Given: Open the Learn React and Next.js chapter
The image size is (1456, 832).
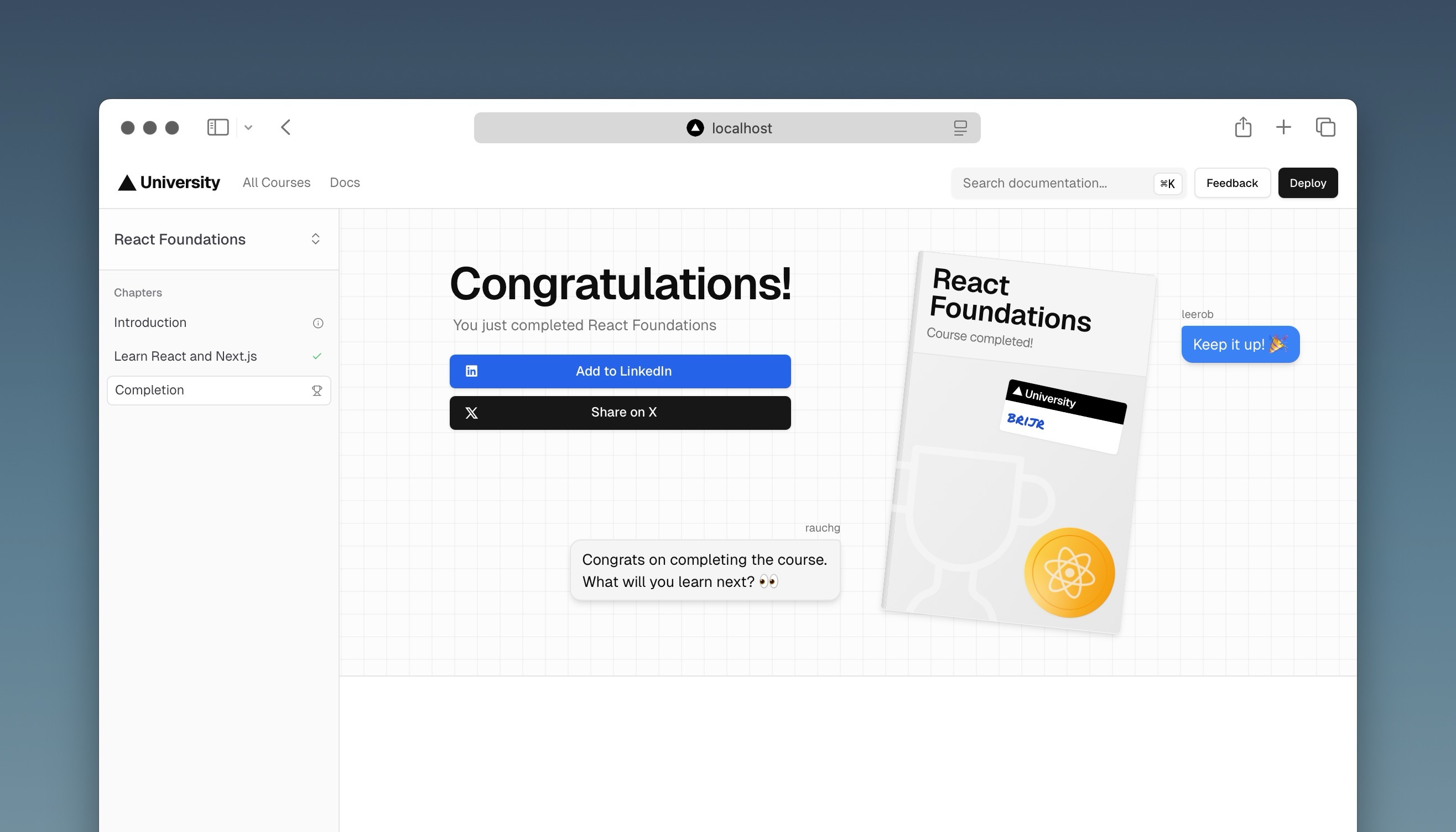Looking at the screenshot, I should click(219, 357).
